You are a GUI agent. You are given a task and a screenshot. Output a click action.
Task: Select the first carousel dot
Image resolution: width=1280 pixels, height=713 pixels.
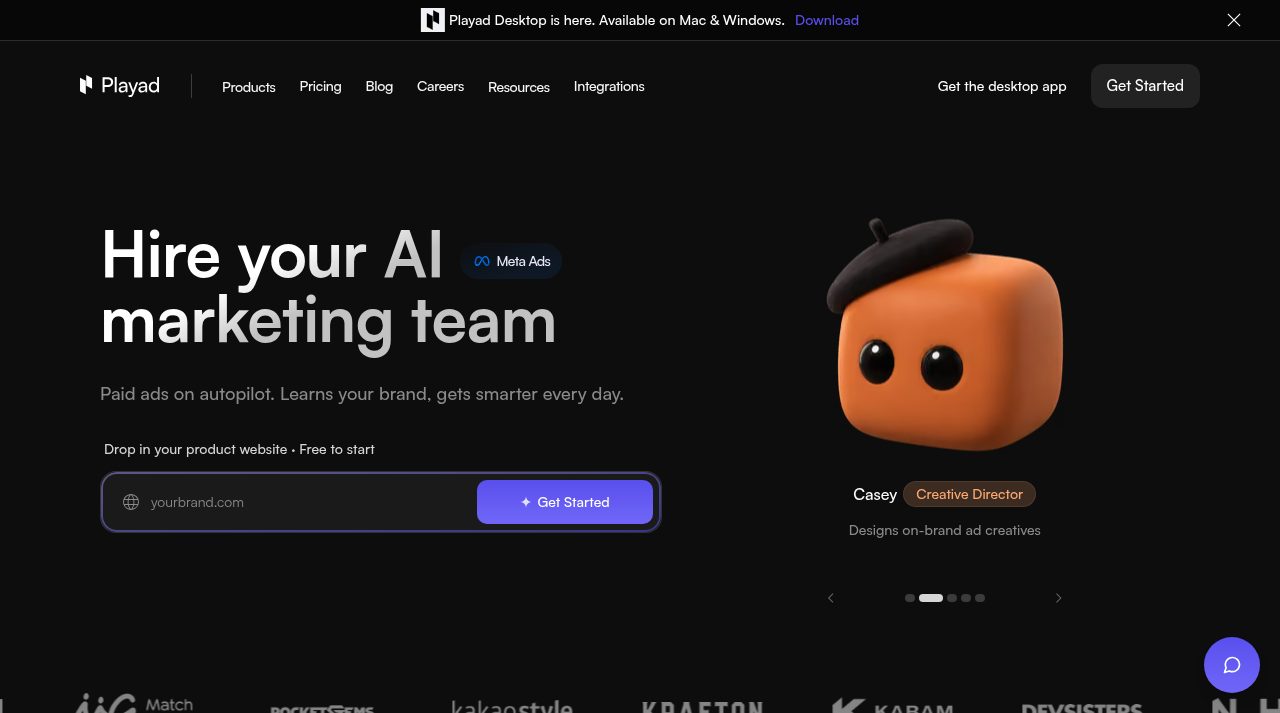(x=910, y=598)
